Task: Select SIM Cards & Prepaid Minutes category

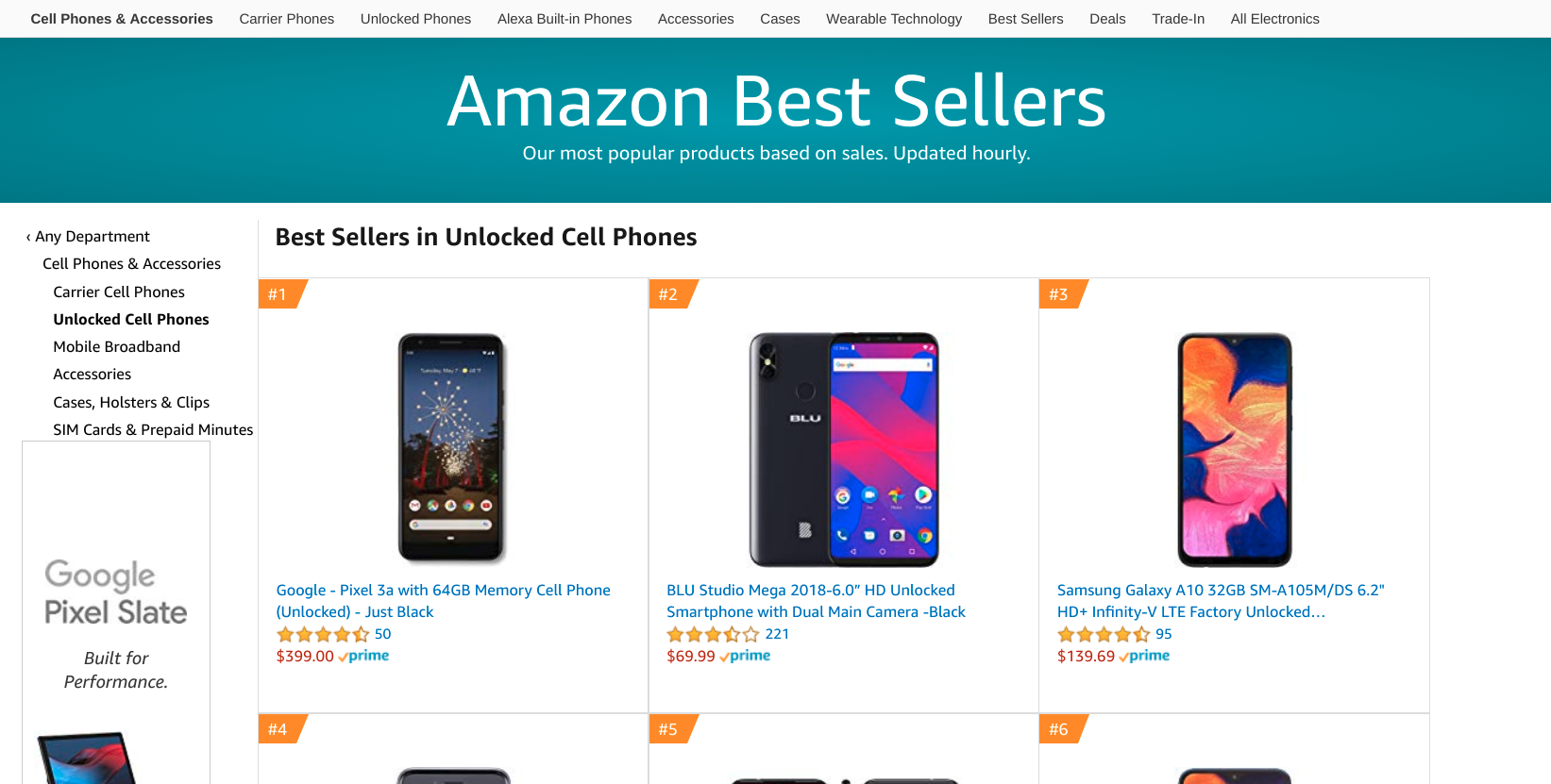Action: point(153,430)
